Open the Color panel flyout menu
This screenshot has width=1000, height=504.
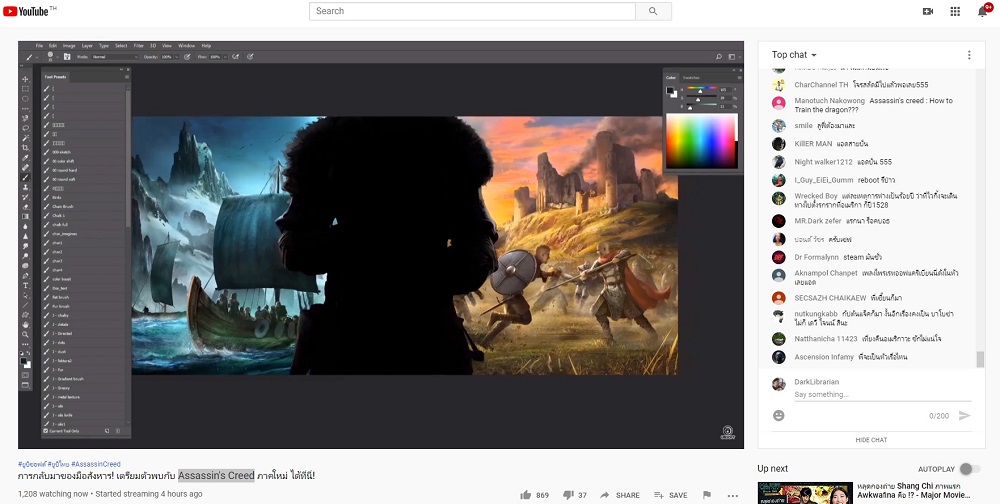click(x=739, y=78)
